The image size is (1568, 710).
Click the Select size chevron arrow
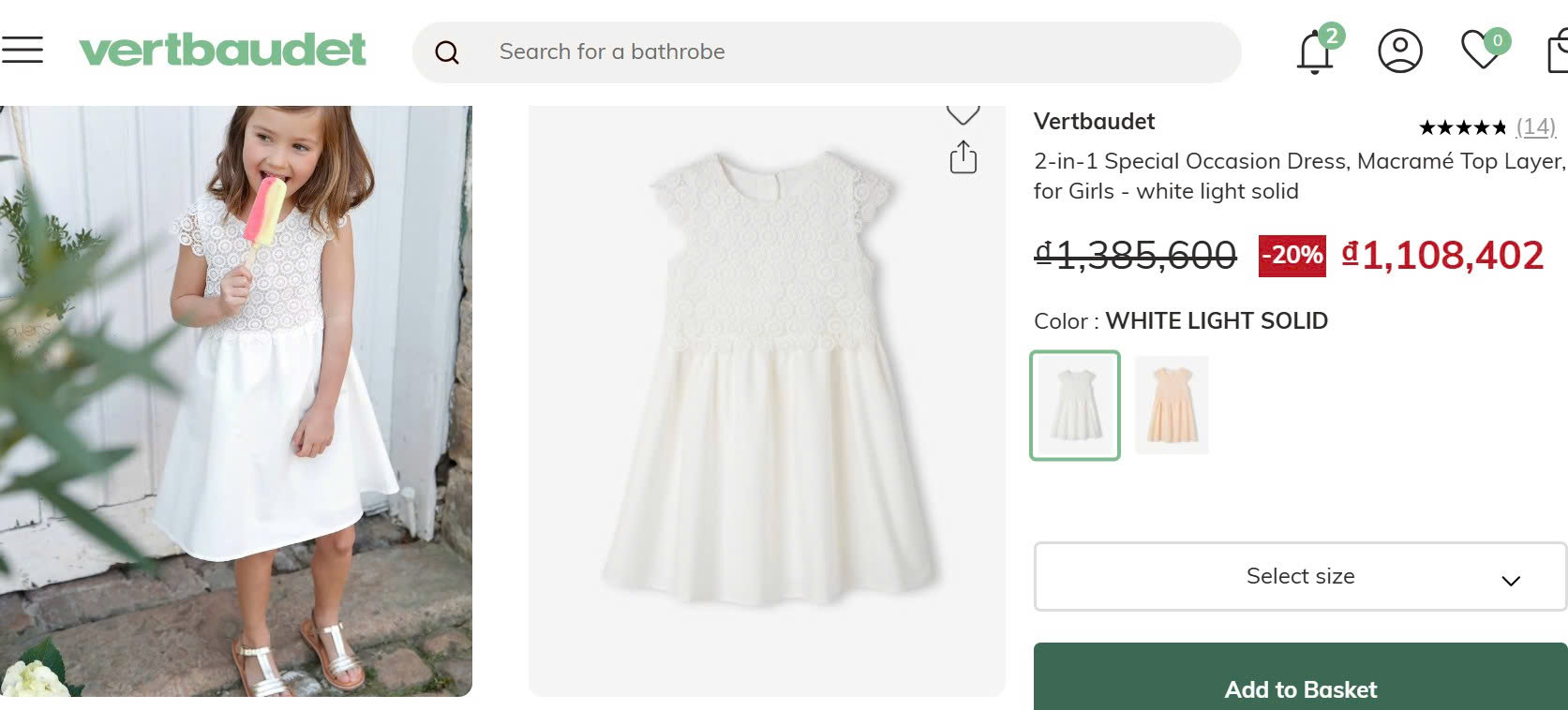click(1510, 581)
